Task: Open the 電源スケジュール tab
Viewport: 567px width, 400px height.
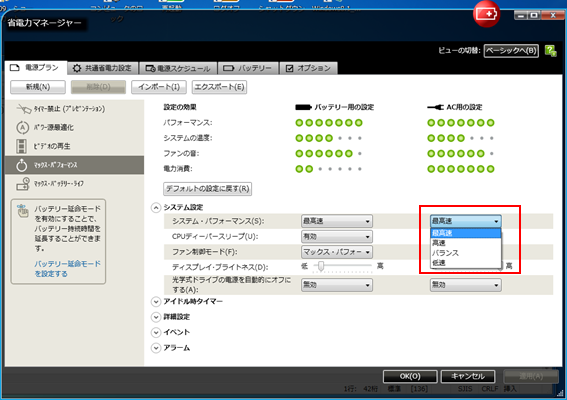Action: pos(178,68)
